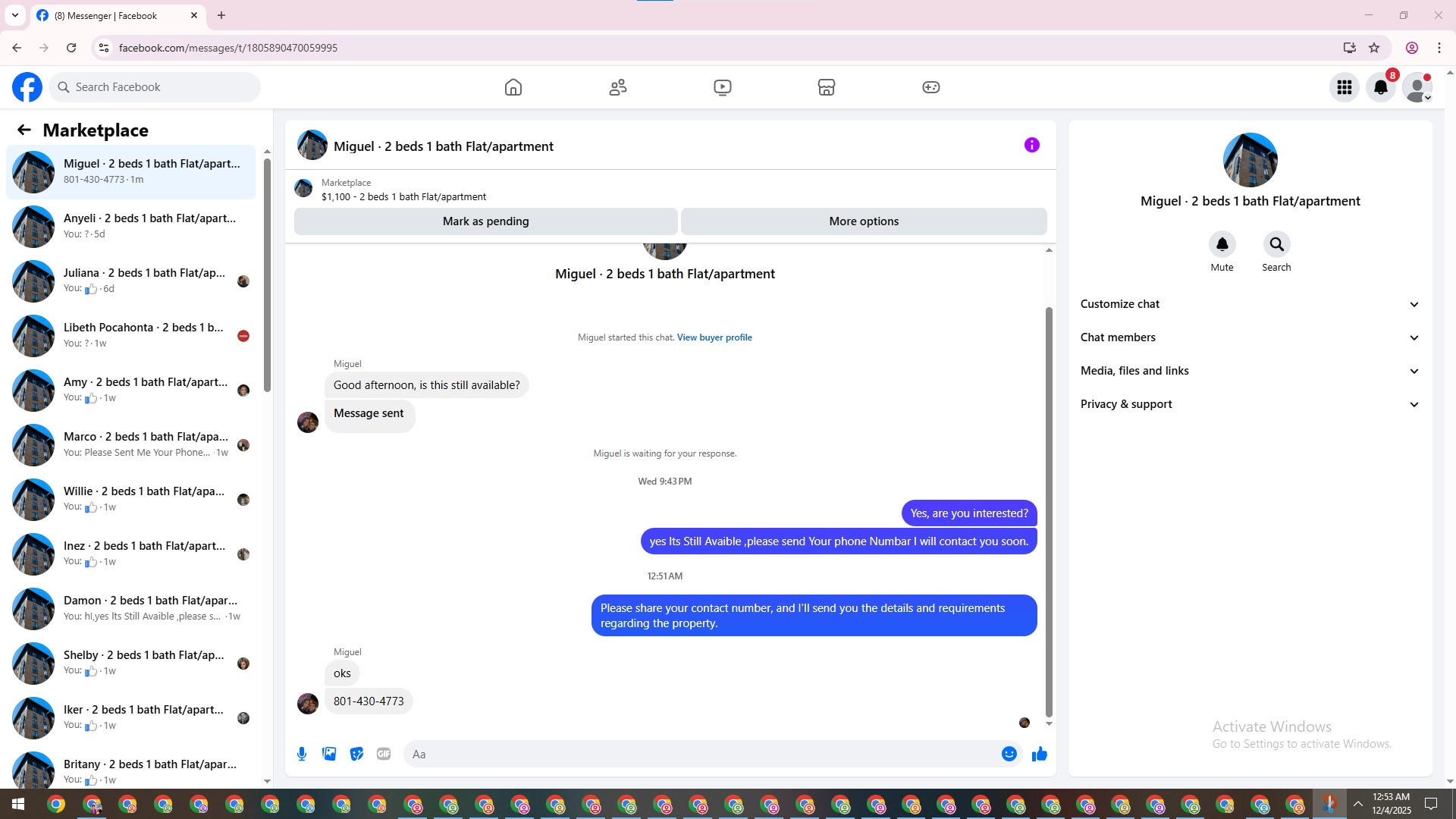Click the attach photo icon

click(329, 754)
